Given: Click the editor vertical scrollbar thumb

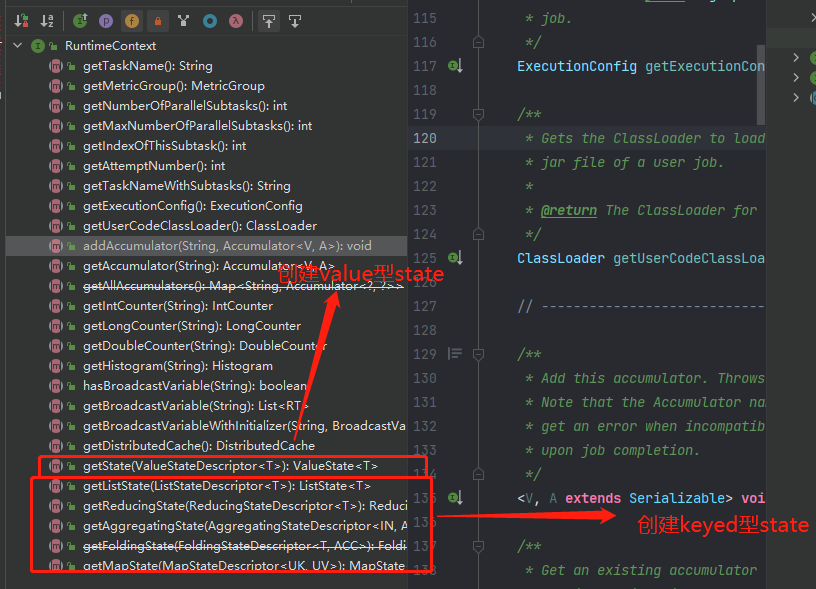Looking at the screenshot, I should 761,84.
